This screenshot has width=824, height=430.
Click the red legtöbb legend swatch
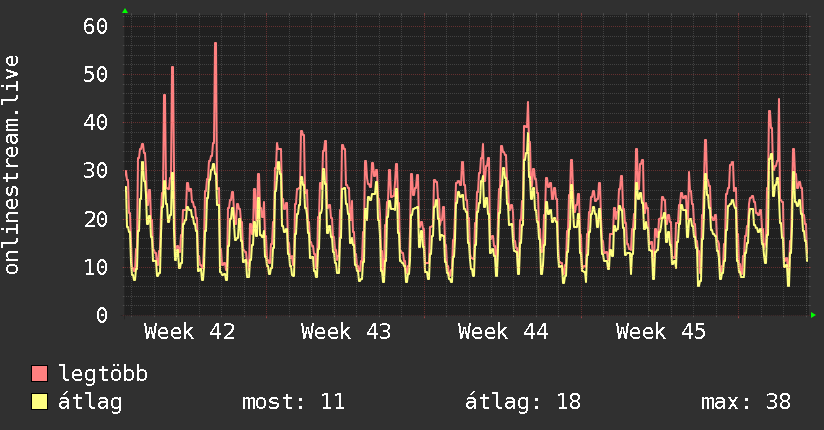tap(40, 374)
